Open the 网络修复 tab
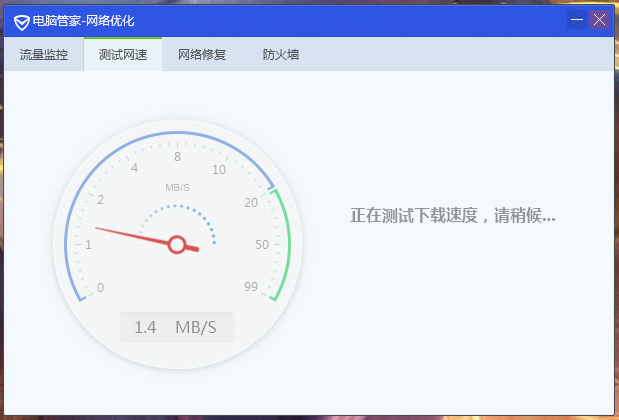This screenshot has height=420, width=619. pos(202,55)
